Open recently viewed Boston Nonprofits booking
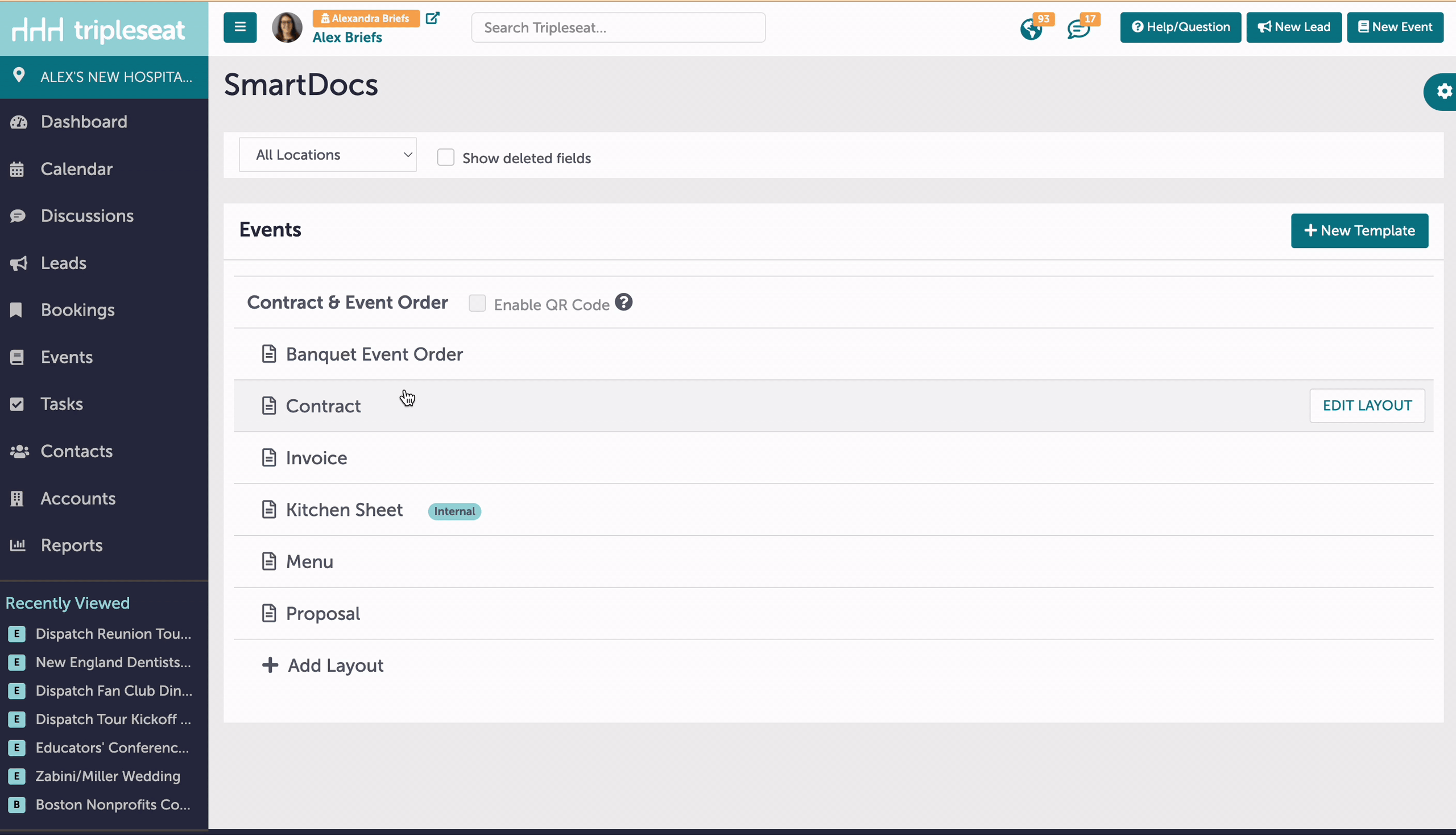The width and height of the screenshot is (1456, 835). pyautogui.click(x=113, y=805)
